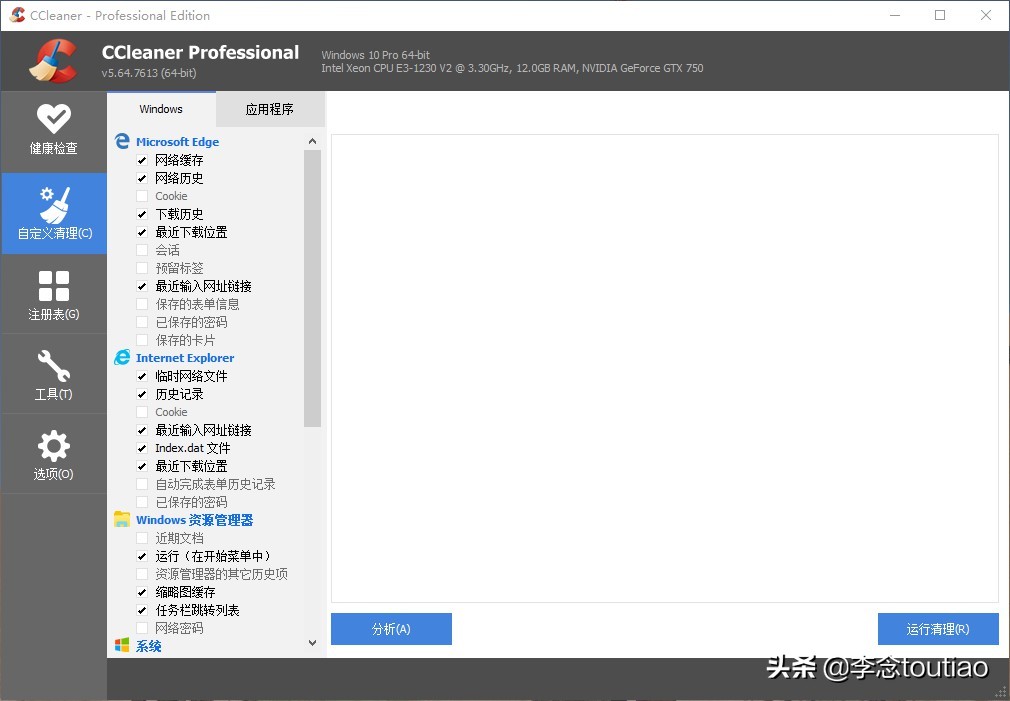Click the 分析(A) button
Screen dimensions: 1010x701
(x=391, y=629)
